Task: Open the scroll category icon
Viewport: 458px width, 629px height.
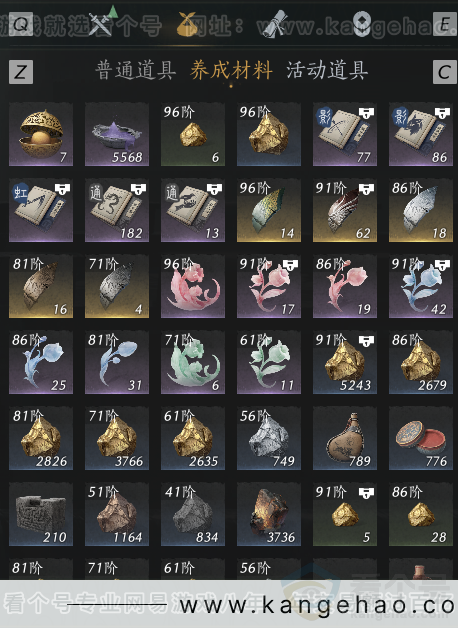Action: [276, 24]
